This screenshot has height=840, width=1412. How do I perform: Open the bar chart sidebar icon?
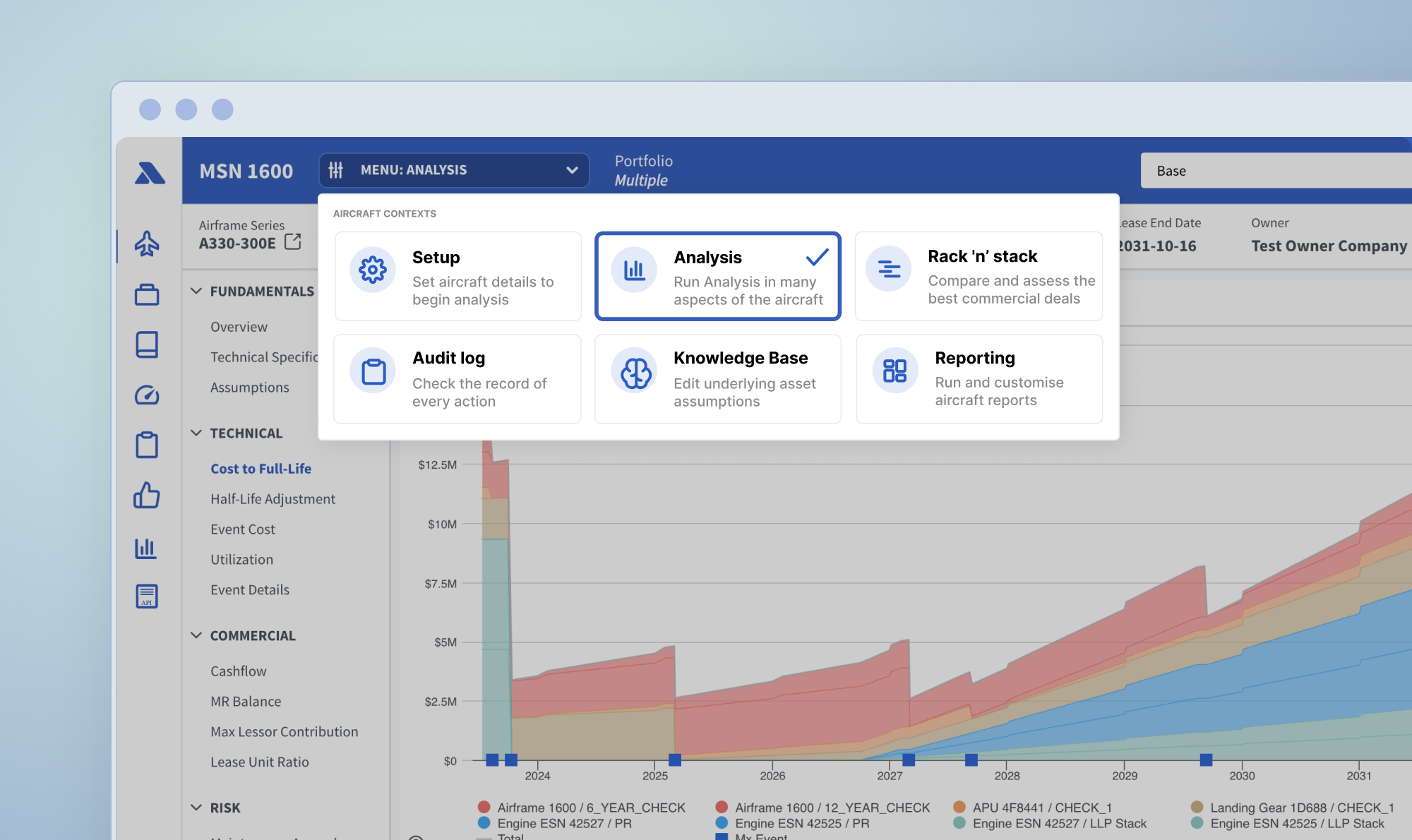click(x=146, y=548)
